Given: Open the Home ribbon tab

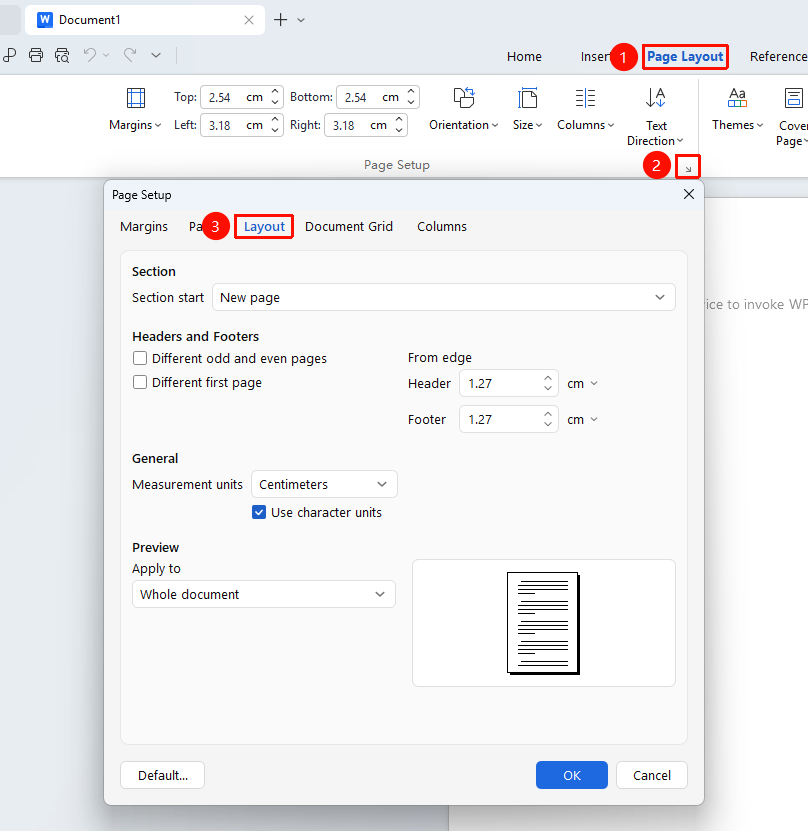Looking at the screenshot, I should [524, 56].
